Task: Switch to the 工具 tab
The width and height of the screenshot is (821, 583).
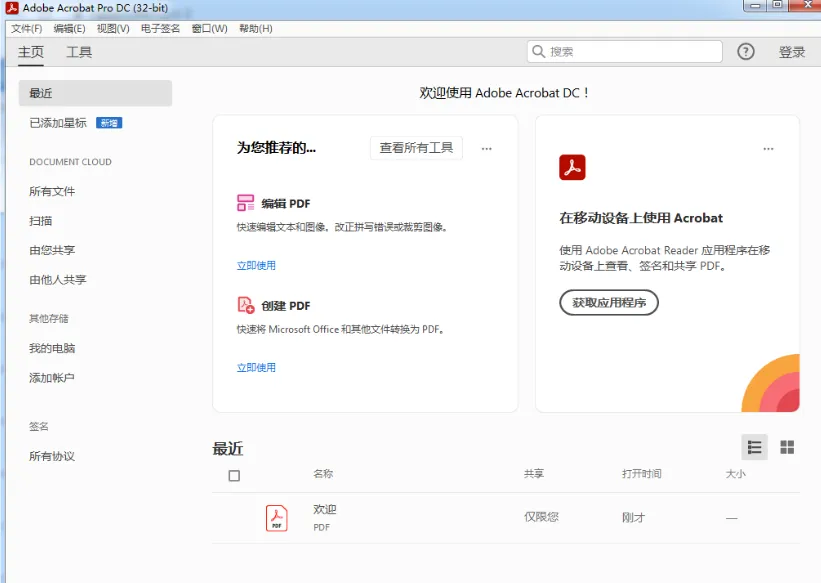Action: 79,52
